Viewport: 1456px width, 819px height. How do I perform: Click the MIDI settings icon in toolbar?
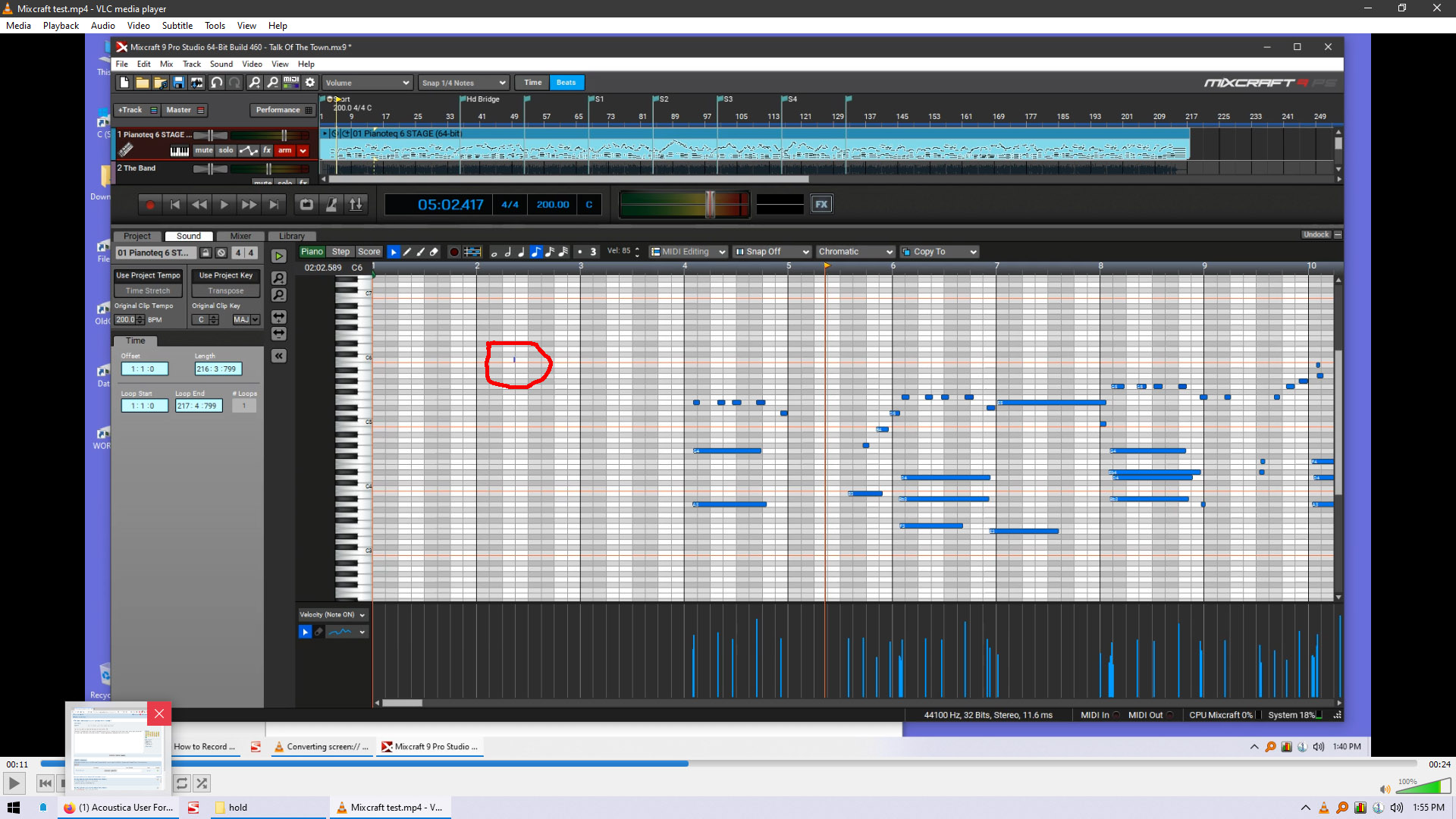pos(291,83)
